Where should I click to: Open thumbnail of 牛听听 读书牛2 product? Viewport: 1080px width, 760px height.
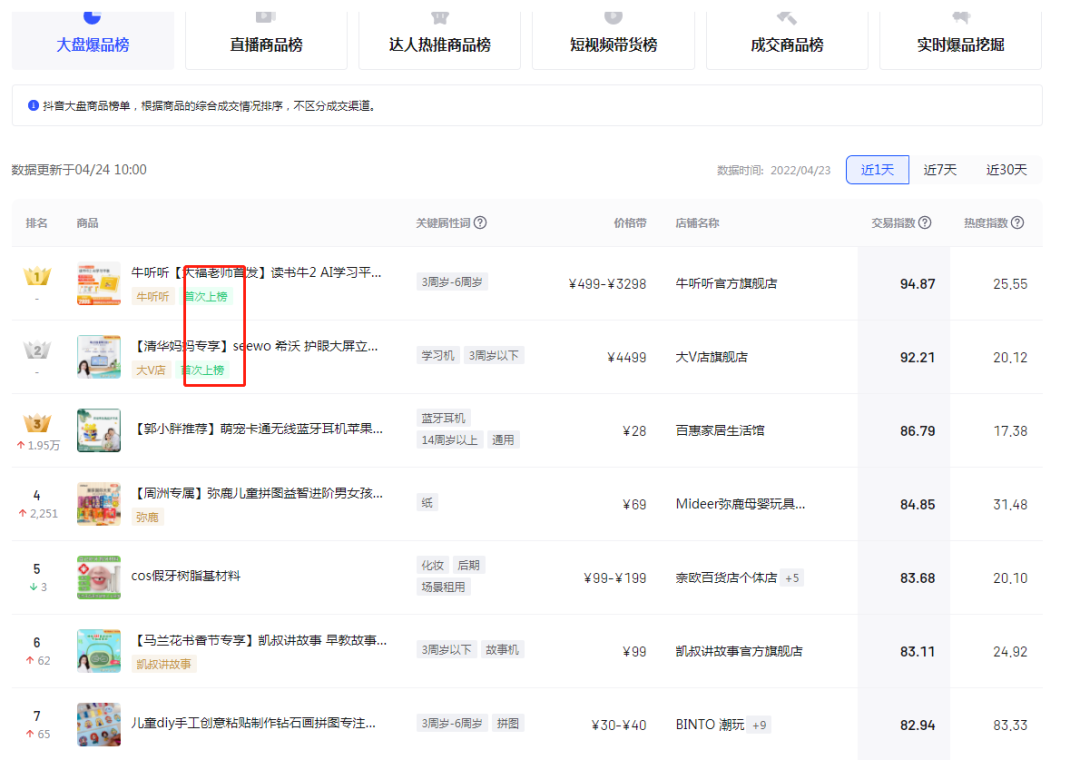click(98, 283)
